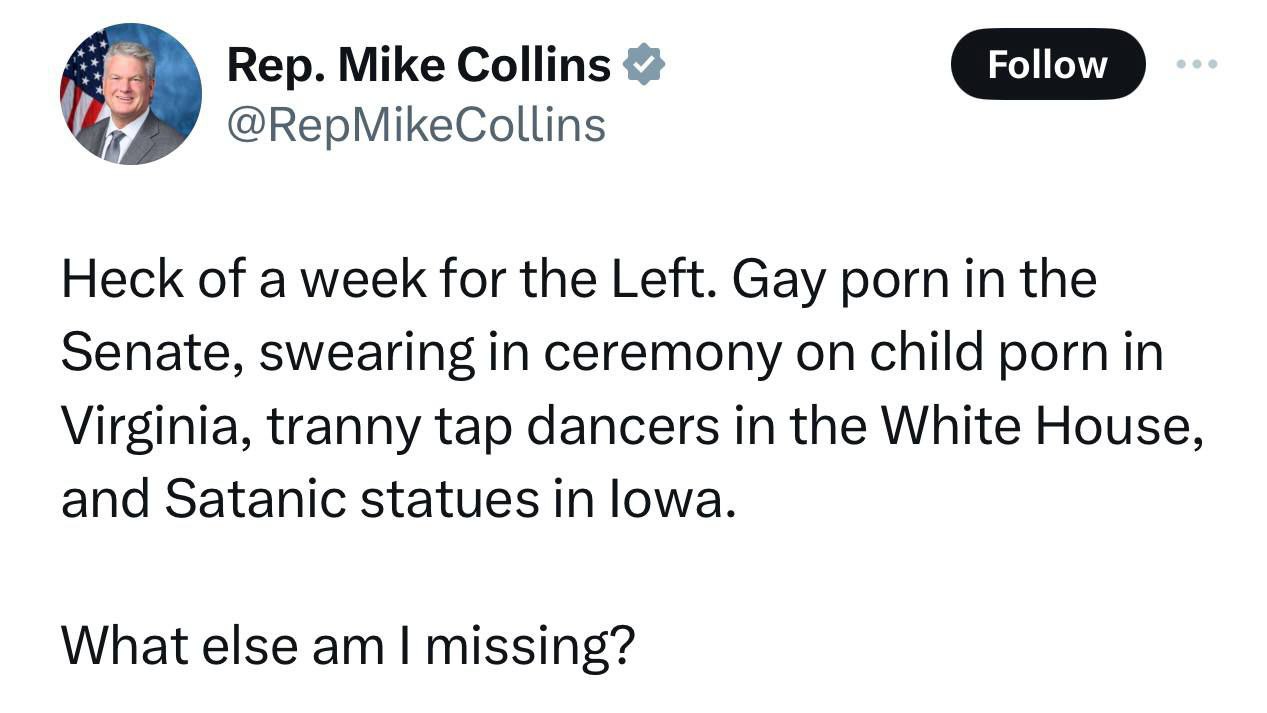1267x713 pixels.
Task: Click the "What else am I missing?" line
Action: coord(347,646)
